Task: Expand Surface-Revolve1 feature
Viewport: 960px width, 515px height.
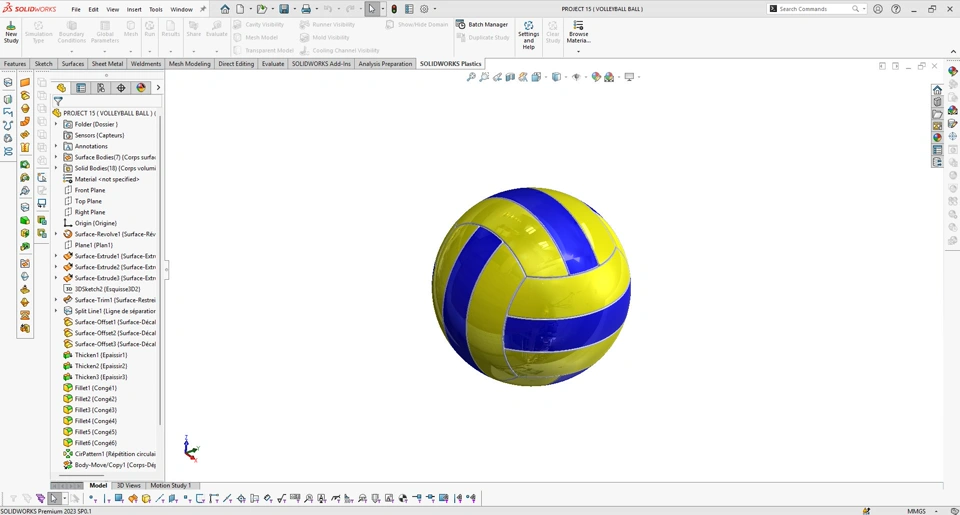Action: (56, 234)
